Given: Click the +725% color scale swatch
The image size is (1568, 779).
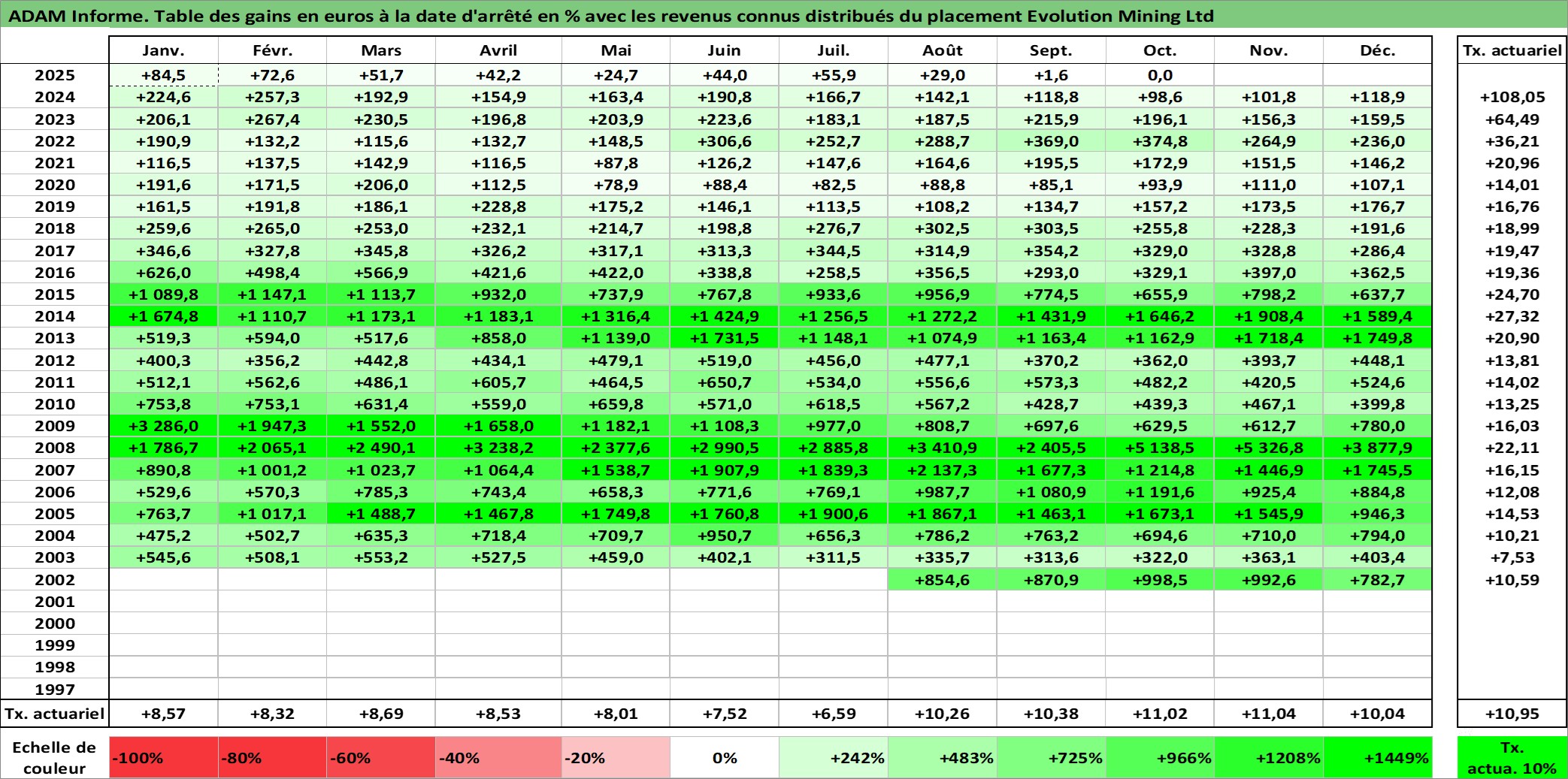Looking at the screenshot, I should 1051,757.
